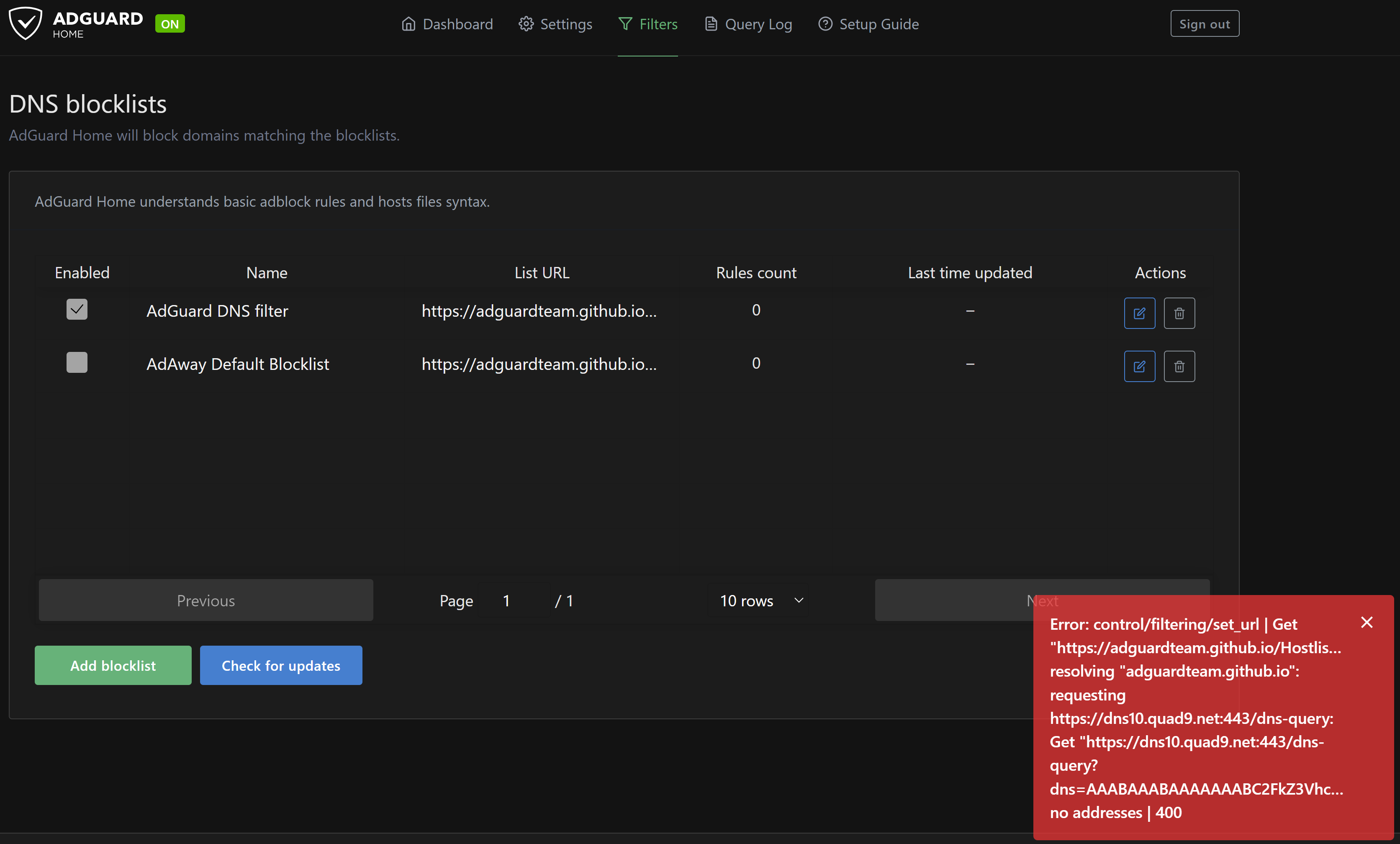
Task: Click the AdGuard Home shield logo
Action: (26, 23)
